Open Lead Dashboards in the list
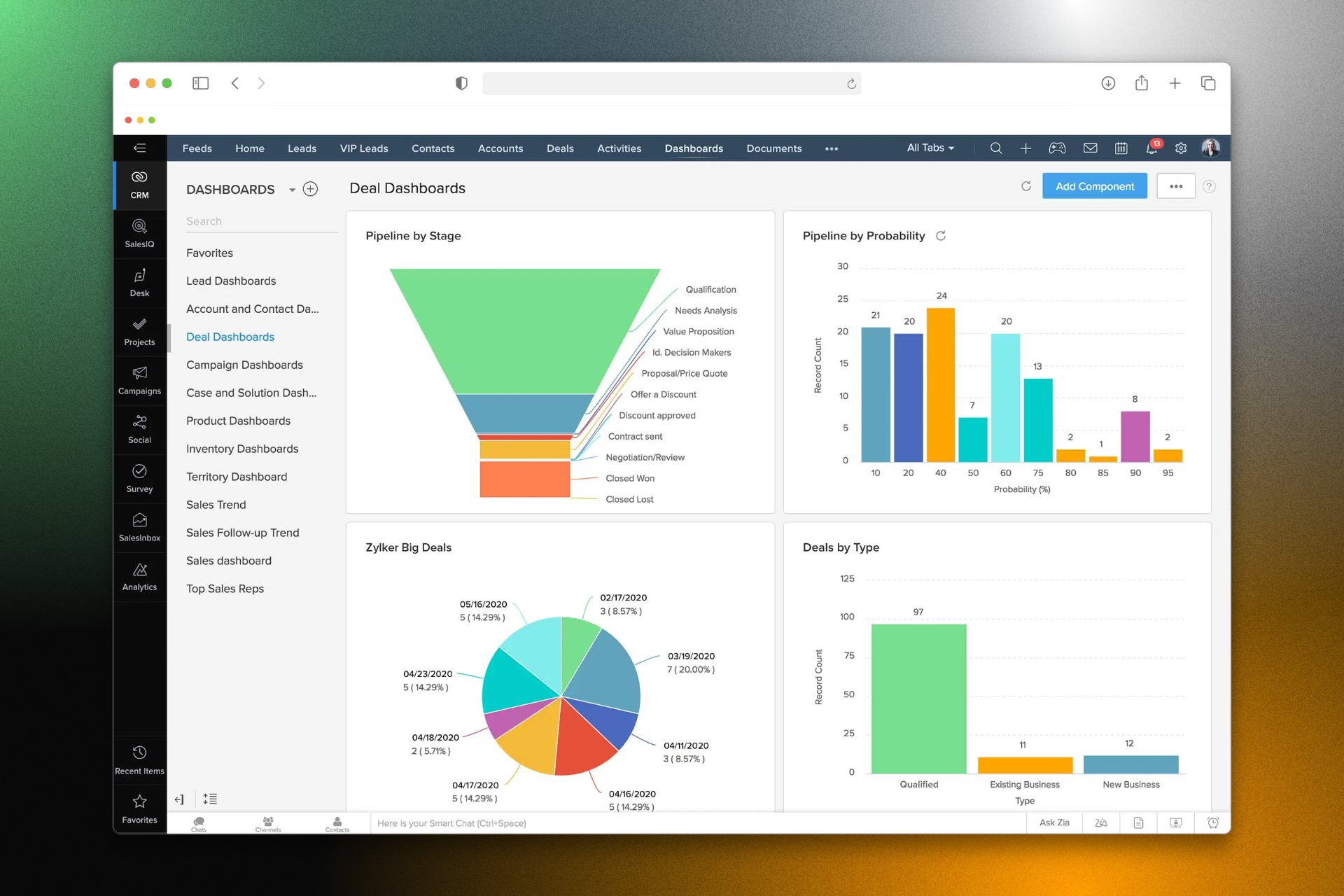The height and width of the screenshot is (896, 1344). [231, 281]
